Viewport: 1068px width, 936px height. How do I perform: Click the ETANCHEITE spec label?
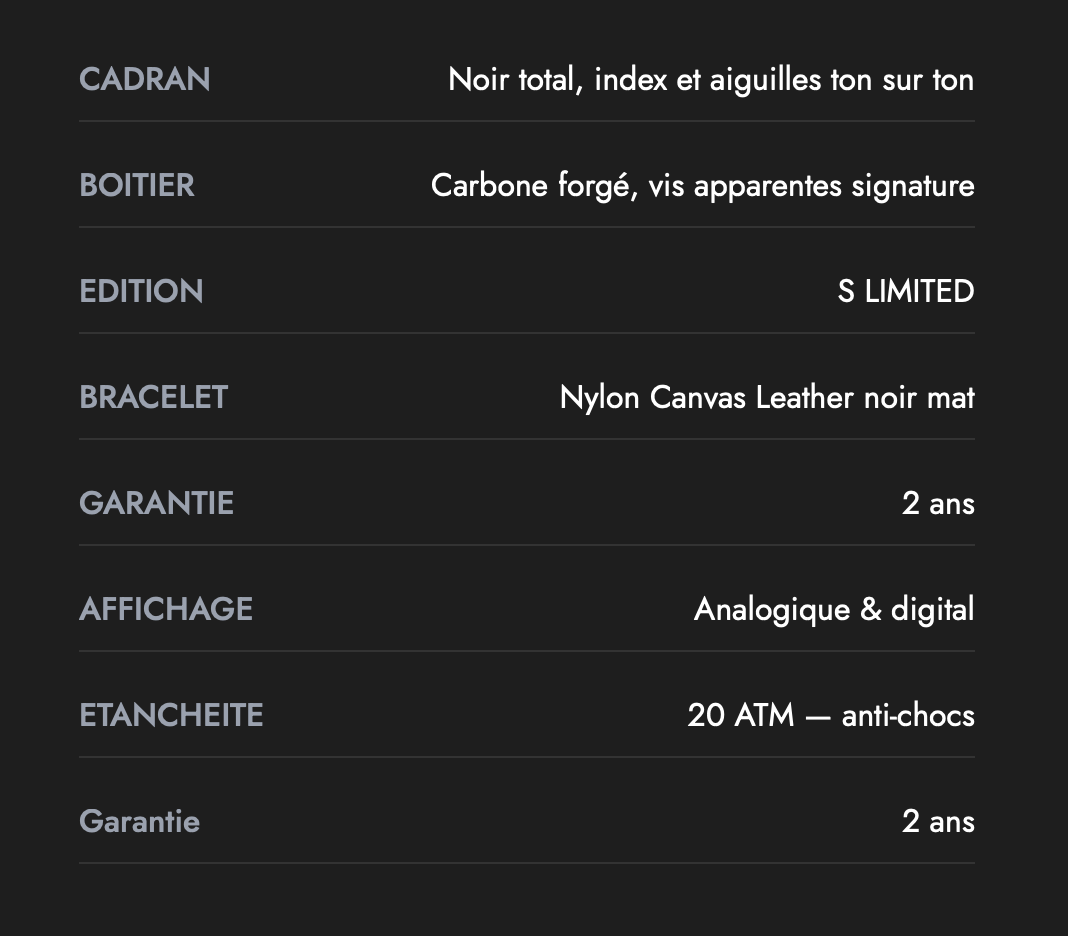pos(171,716)
